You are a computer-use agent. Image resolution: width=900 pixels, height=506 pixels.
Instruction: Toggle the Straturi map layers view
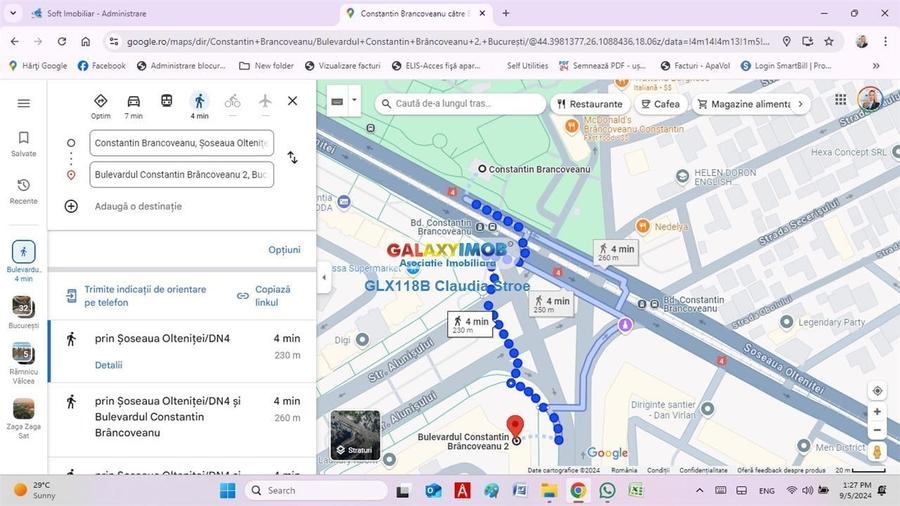355,435
